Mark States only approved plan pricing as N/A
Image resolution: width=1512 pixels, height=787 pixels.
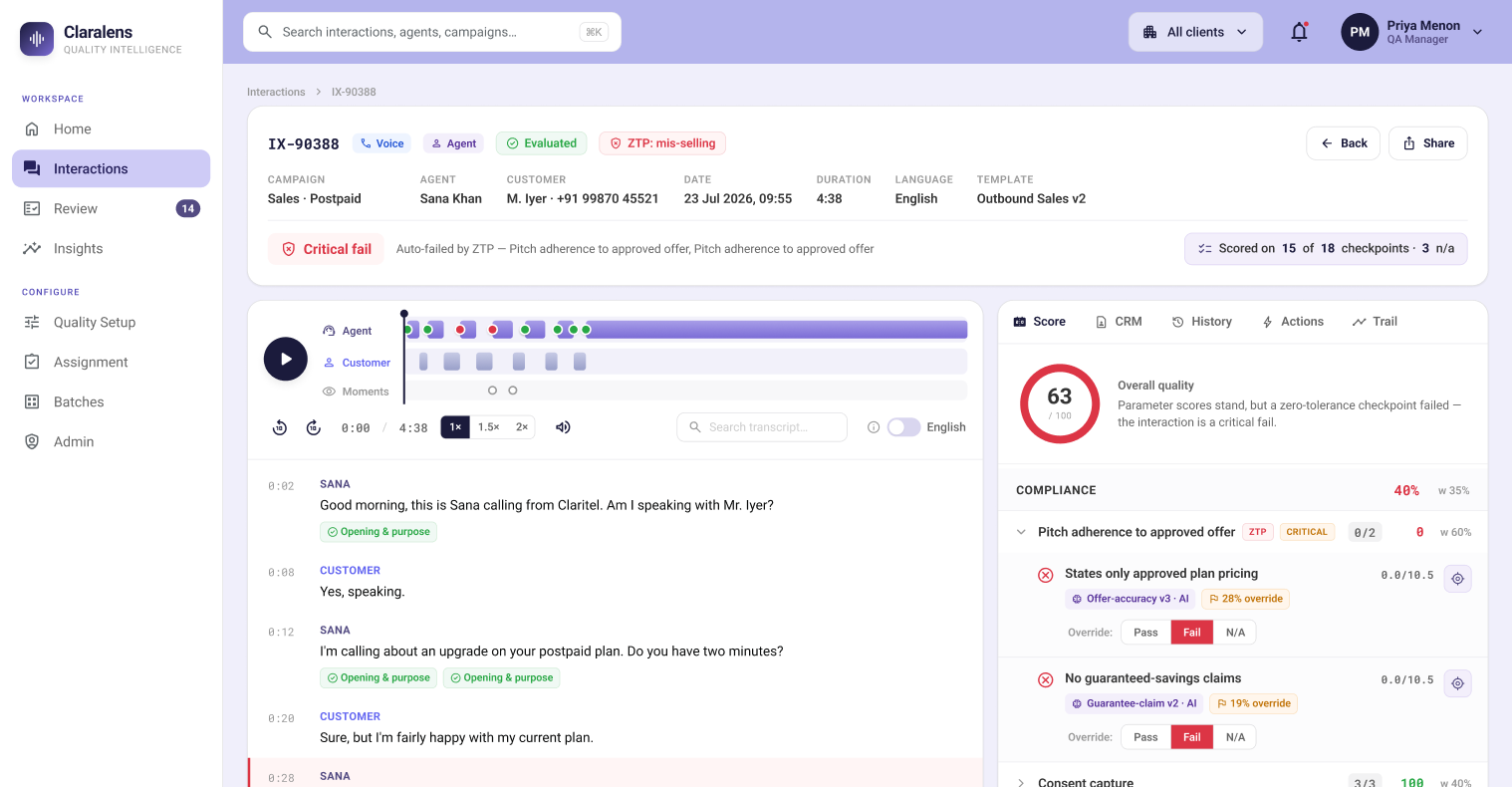pyautogui.click(x=1235, y=633)
